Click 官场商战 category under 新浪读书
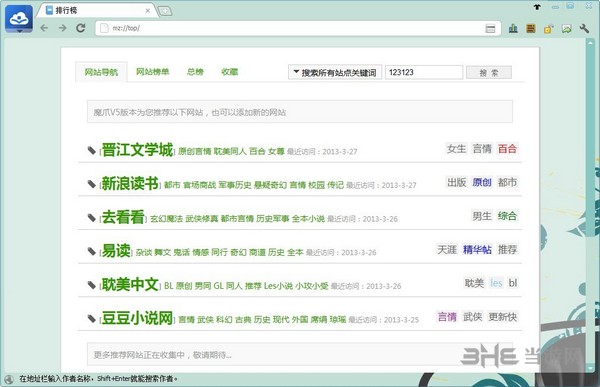 tap(200, 185)
